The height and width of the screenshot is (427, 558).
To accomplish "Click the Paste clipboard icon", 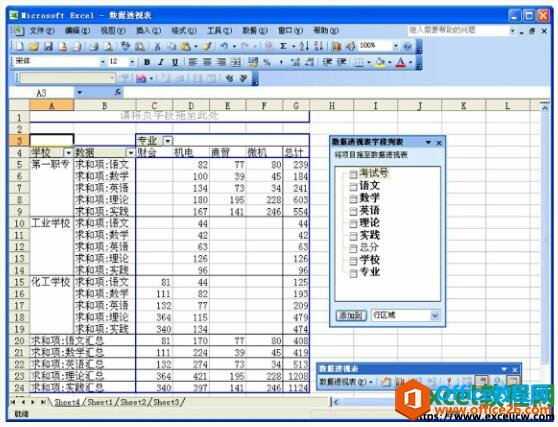I will [185, 47].
